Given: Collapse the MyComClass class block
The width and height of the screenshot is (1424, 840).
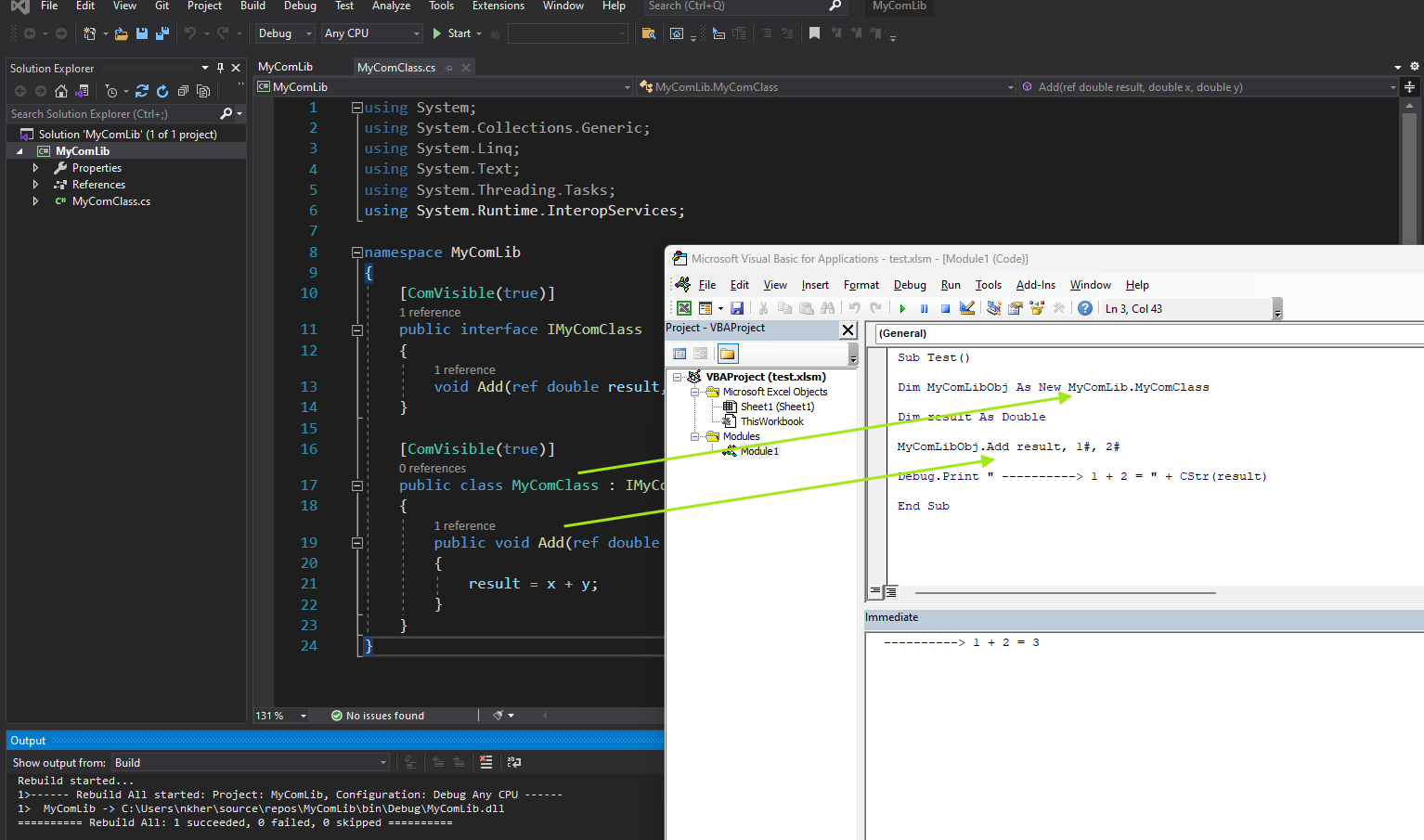Looking at the screenshot, I should click(356, 485).
